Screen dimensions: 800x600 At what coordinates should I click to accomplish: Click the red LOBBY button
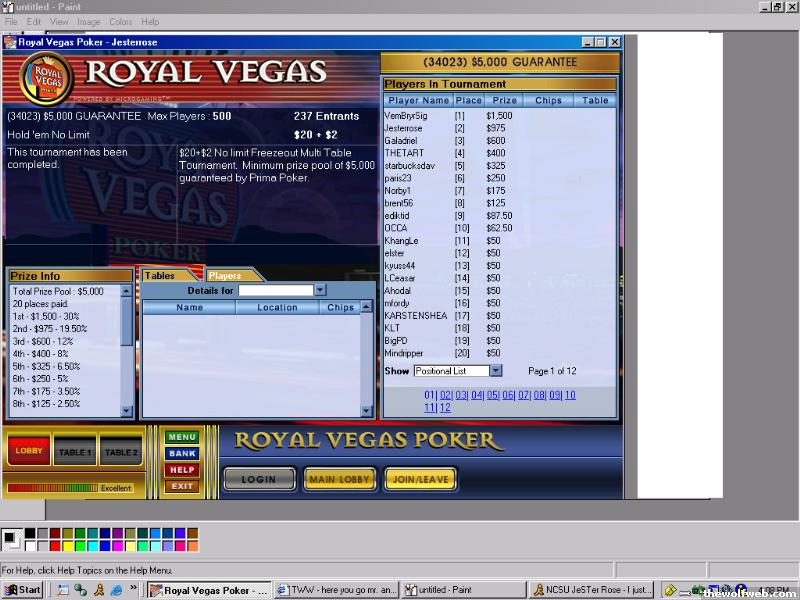(x=29, y=451)
